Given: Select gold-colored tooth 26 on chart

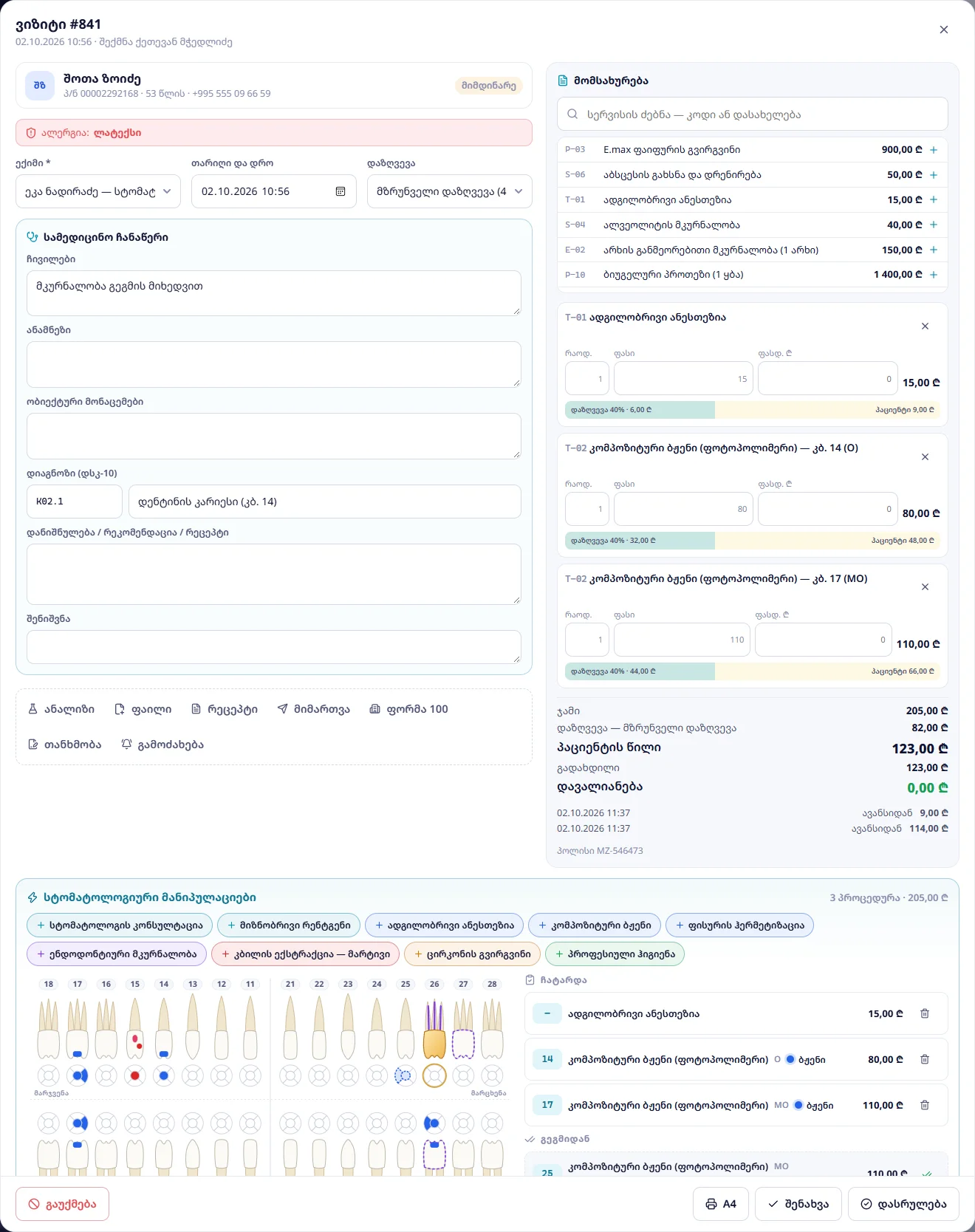Looking at the screenshot, I should (x=434, y=1030).
